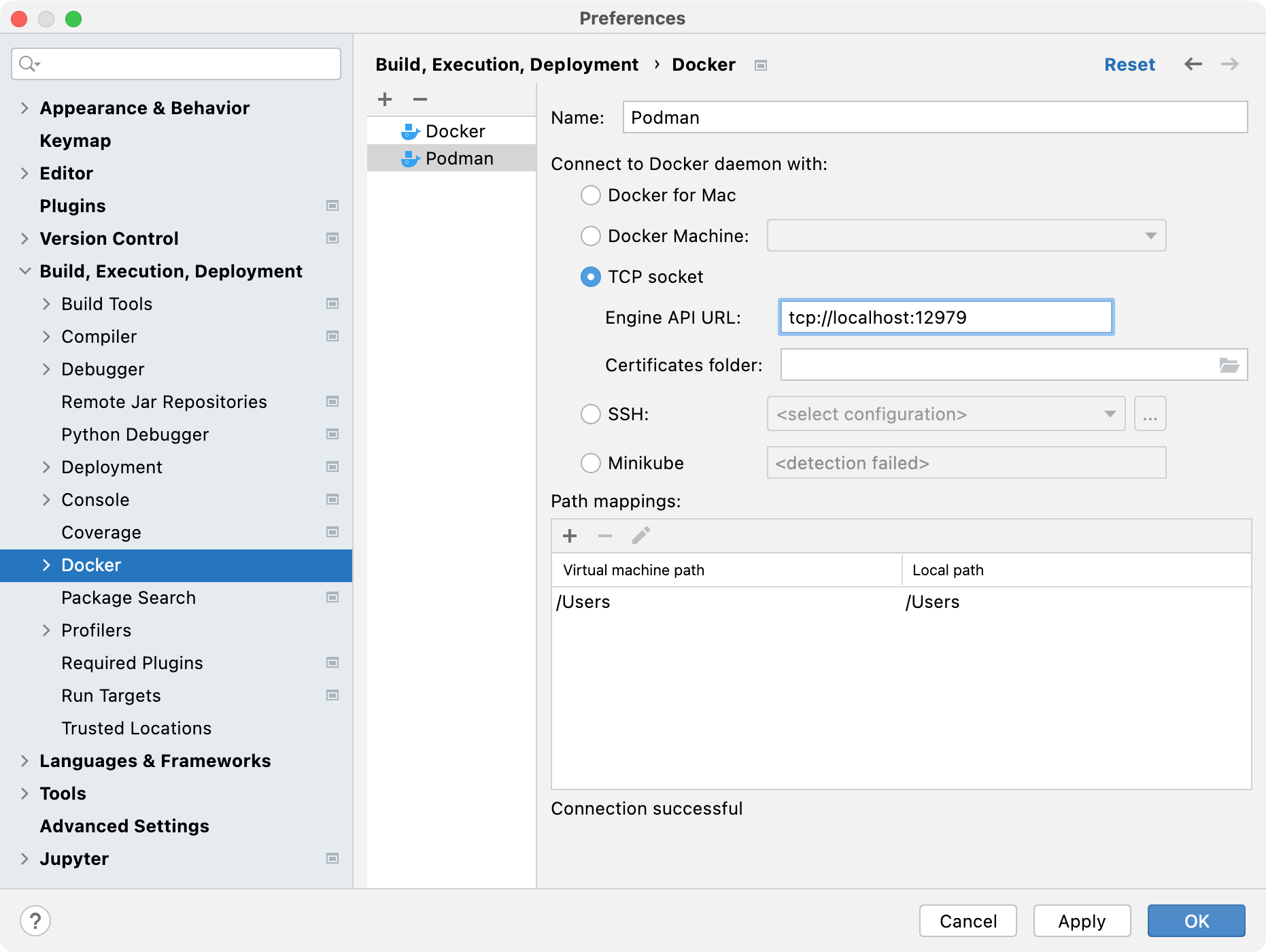Select Package Search in the sidebar
The width and height of the screenshot is (1266, 952).
[128, 598]
